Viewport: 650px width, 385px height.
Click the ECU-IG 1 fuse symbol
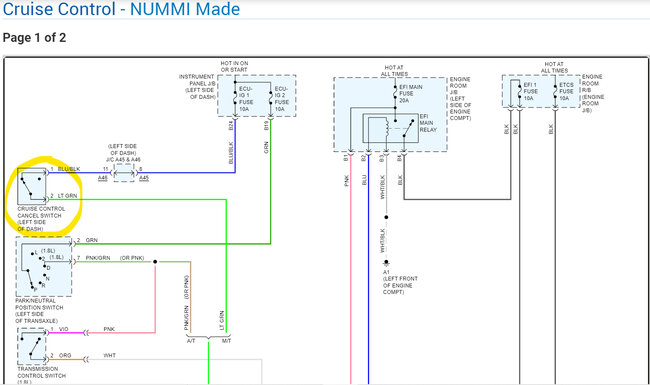pos(235,98)
